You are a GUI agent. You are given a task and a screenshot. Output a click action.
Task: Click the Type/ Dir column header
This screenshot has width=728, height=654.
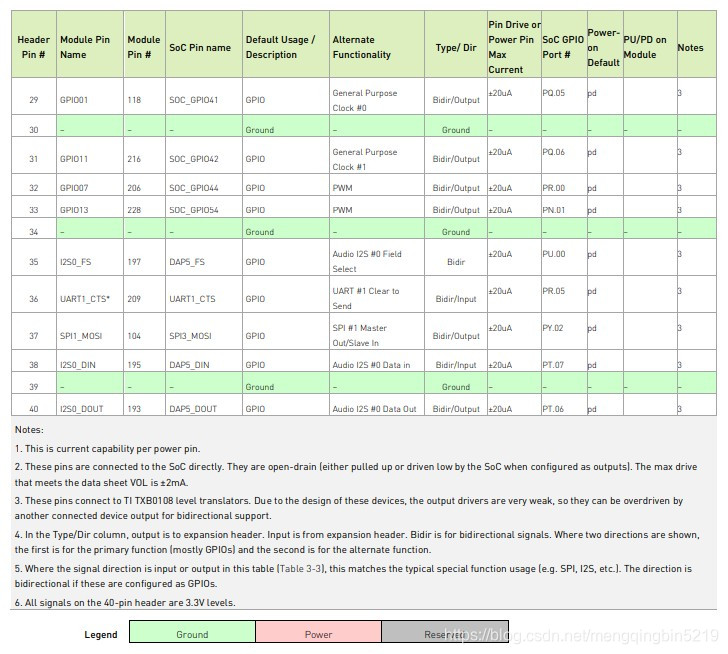point(456,44)
